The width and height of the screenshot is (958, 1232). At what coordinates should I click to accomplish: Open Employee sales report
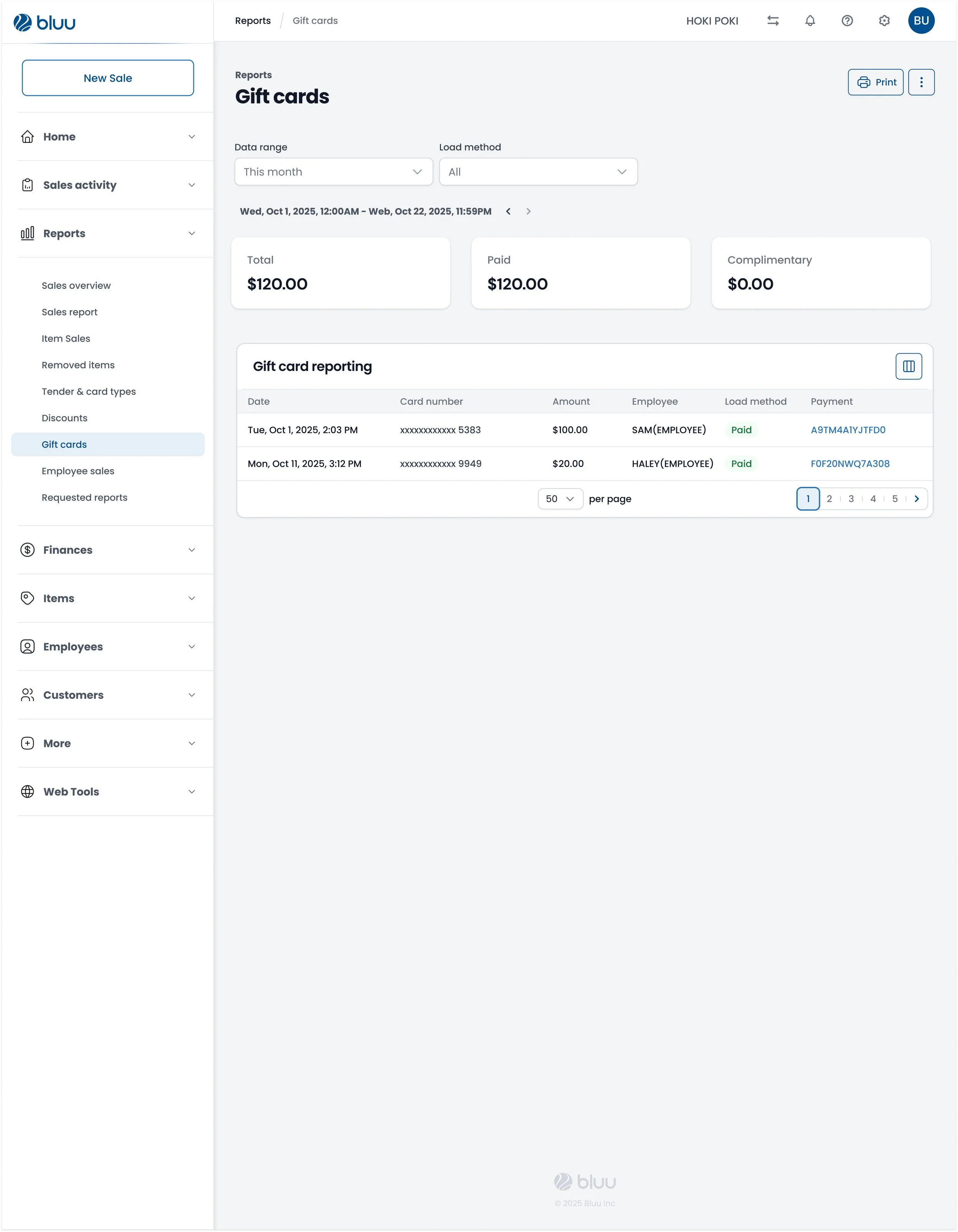tap(78, 472)
